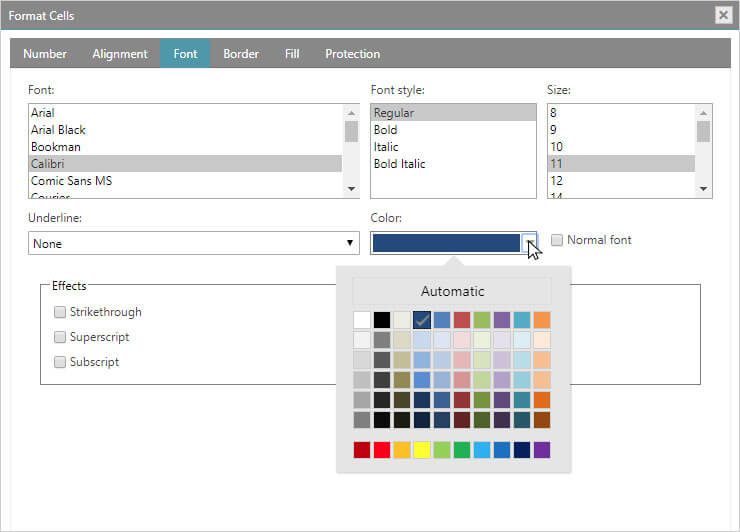Image resolution: width=740 pixels, height=532 pixels.
Task: Close the Format Cells dialog
Action: click(x=723, y=15)
